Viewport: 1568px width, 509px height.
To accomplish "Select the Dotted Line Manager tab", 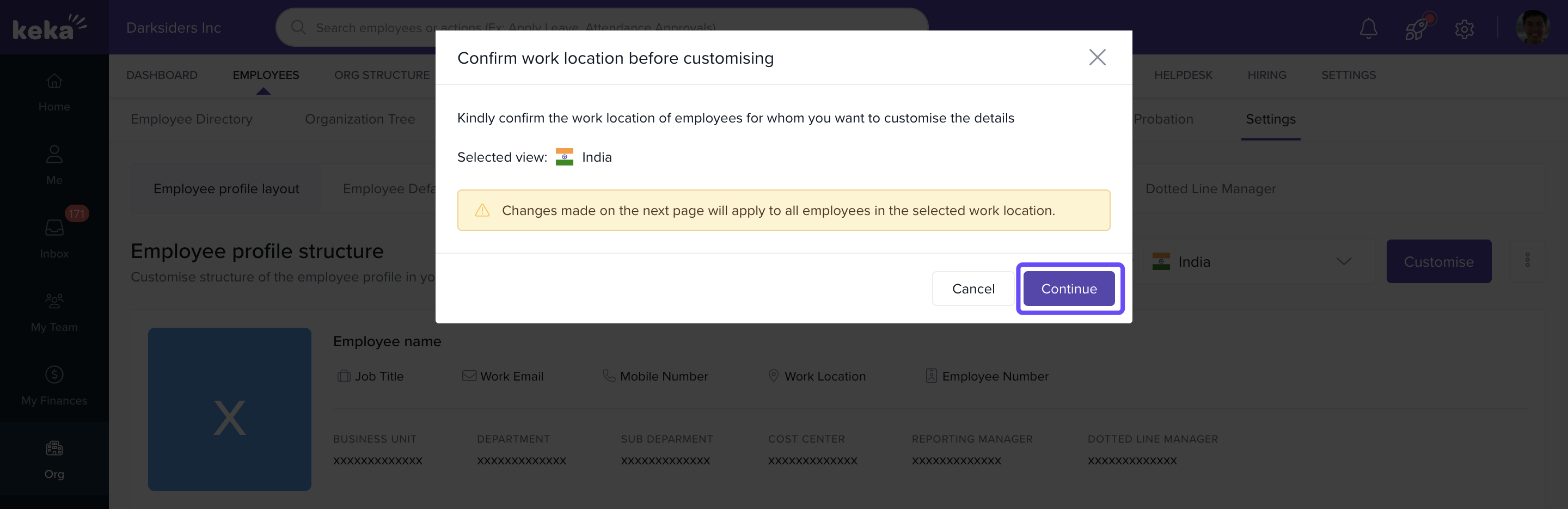I will (x=1210, y=189).
